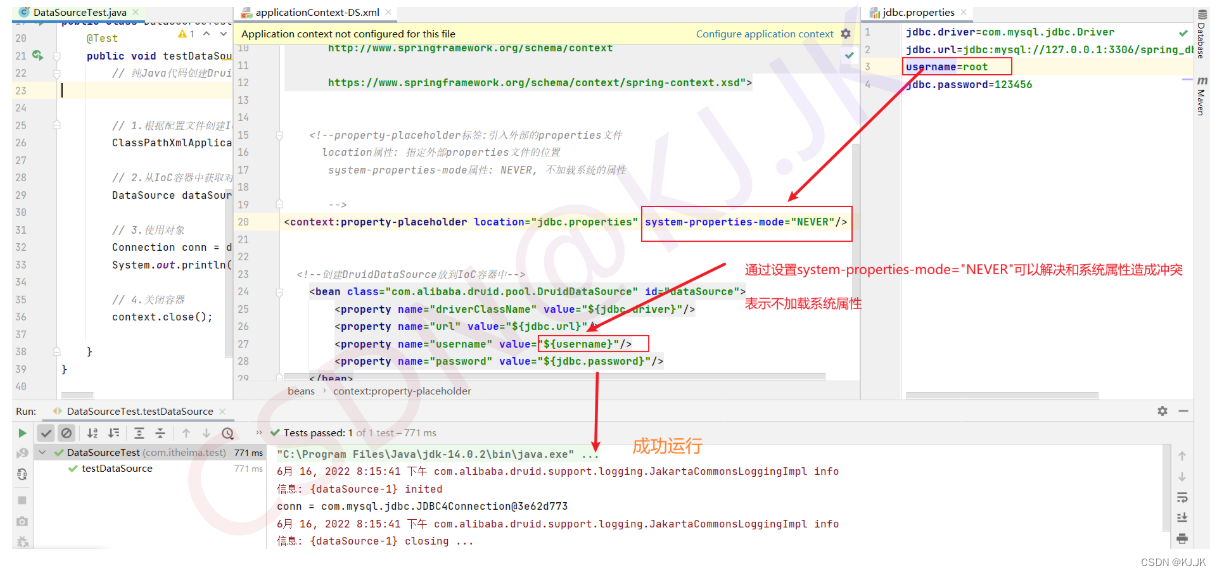Click rerun failed tests icon in Run sidebar
This screenshot has width=1221, height=576.
[x=21, y=453]
